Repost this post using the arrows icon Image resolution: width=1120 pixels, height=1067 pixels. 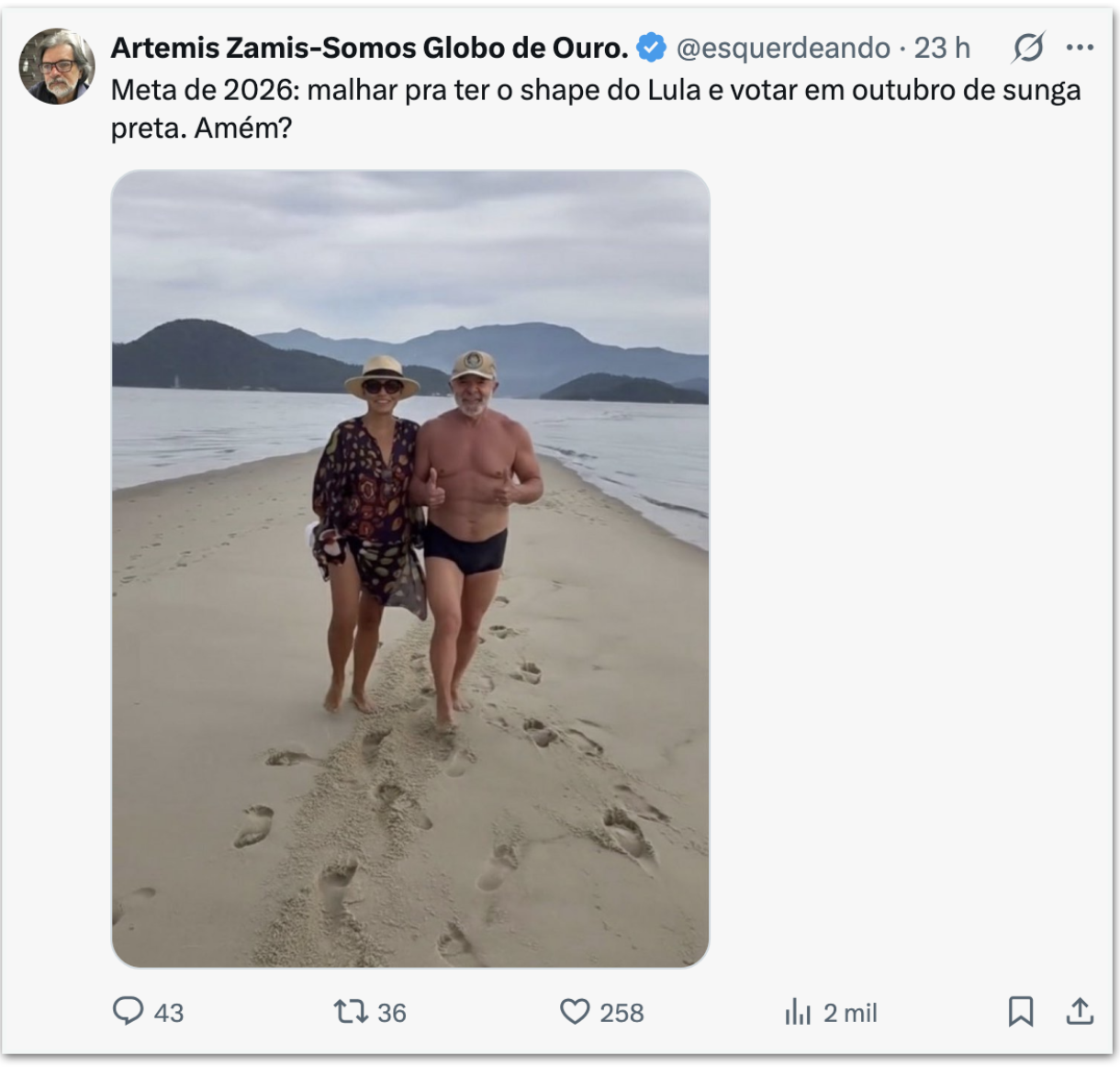tap(350, 1012)
